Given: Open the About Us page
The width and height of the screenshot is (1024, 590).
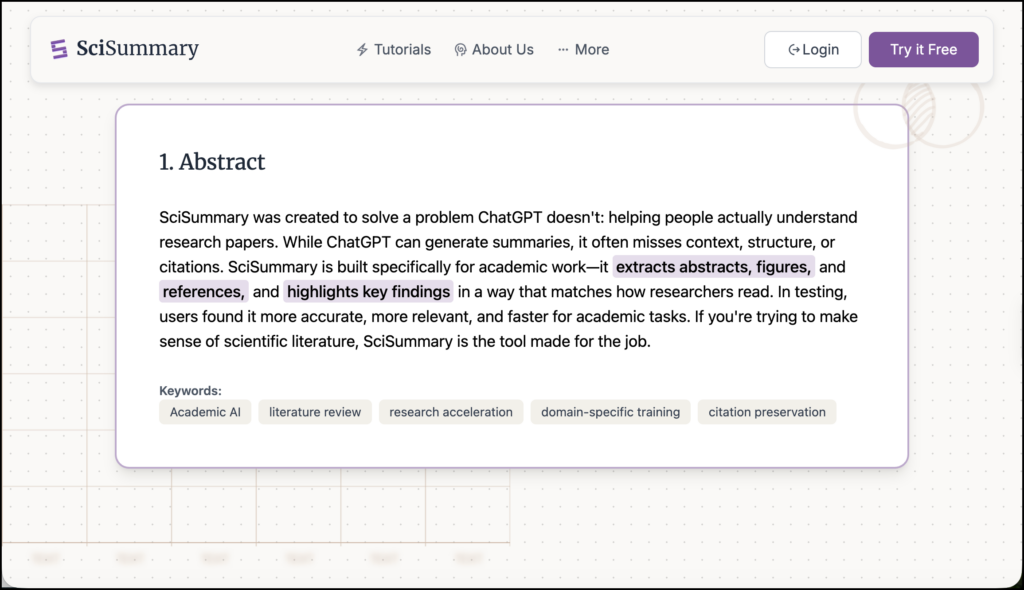Looking at the screenshot, I should click(494, 50).
